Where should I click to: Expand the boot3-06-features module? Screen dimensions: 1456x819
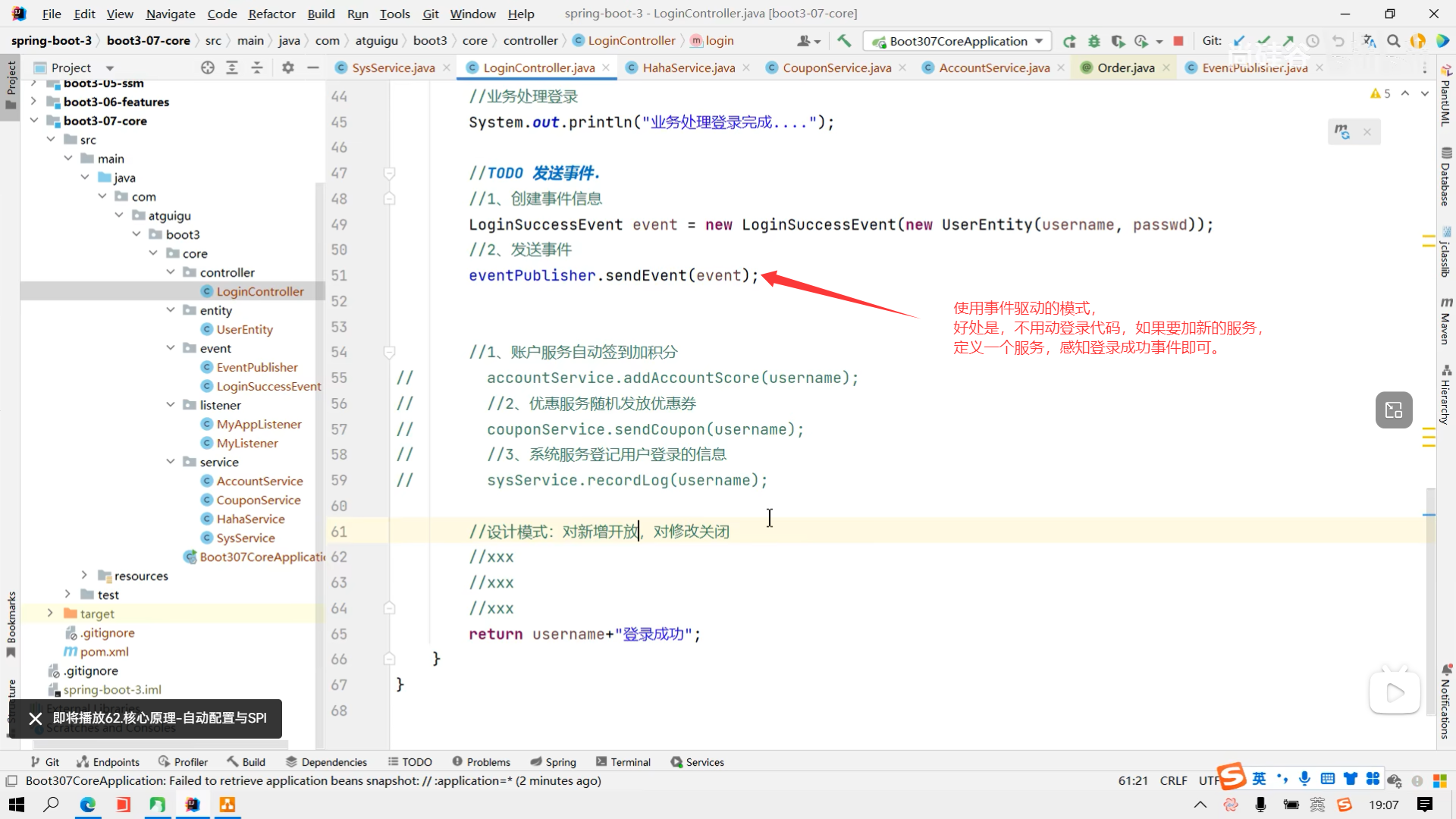(33, 102)
